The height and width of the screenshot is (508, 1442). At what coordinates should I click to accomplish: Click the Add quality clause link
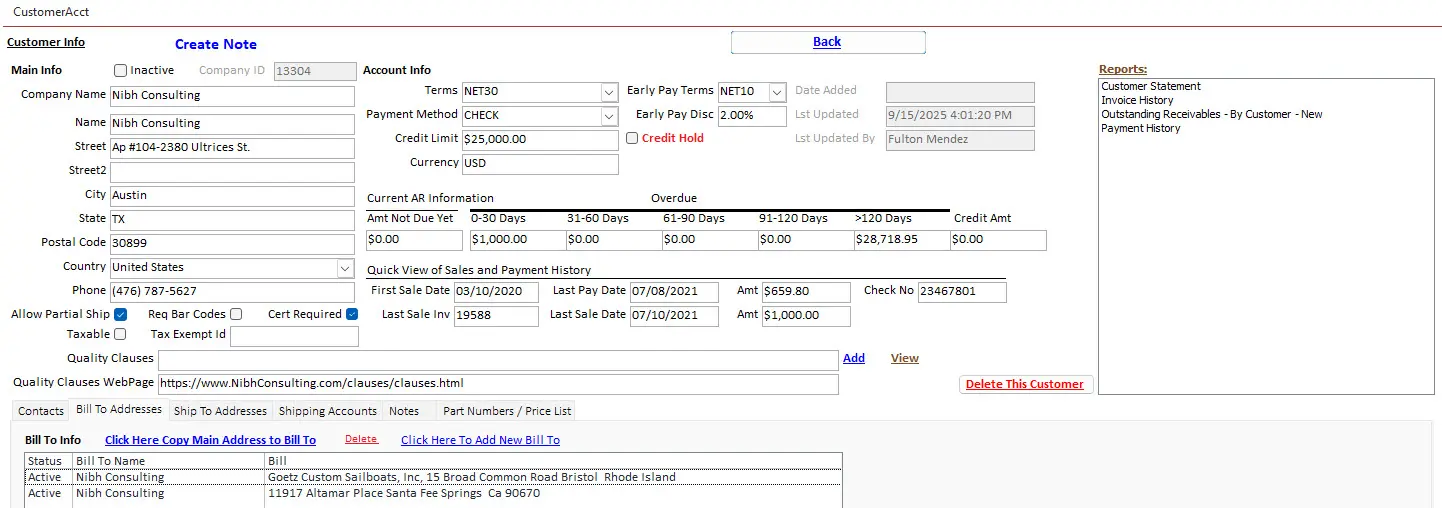click(854, 358)
